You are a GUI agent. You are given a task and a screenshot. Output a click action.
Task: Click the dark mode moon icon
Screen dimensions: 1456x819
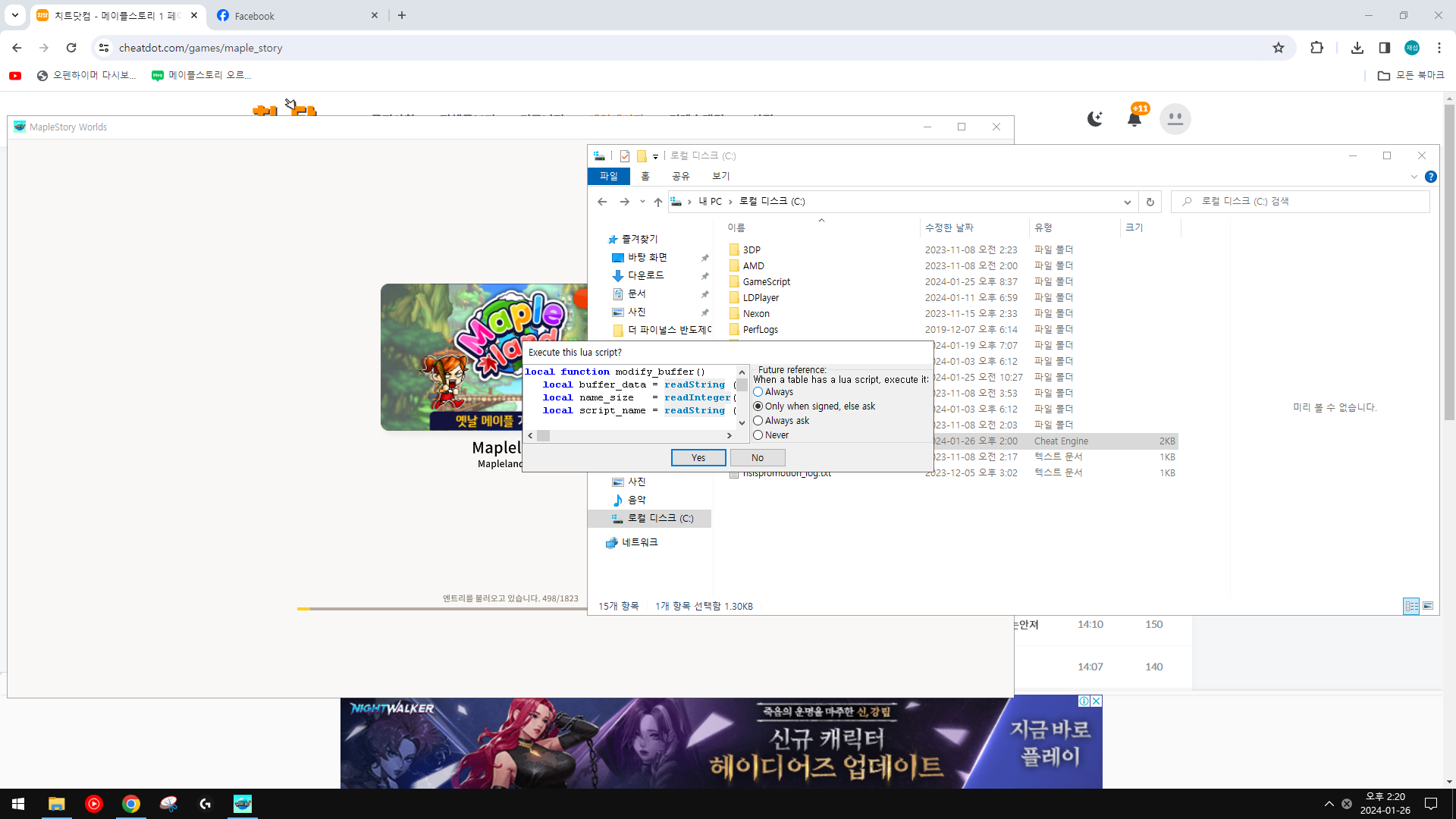pyautogui.click(x=1094, y=118)
